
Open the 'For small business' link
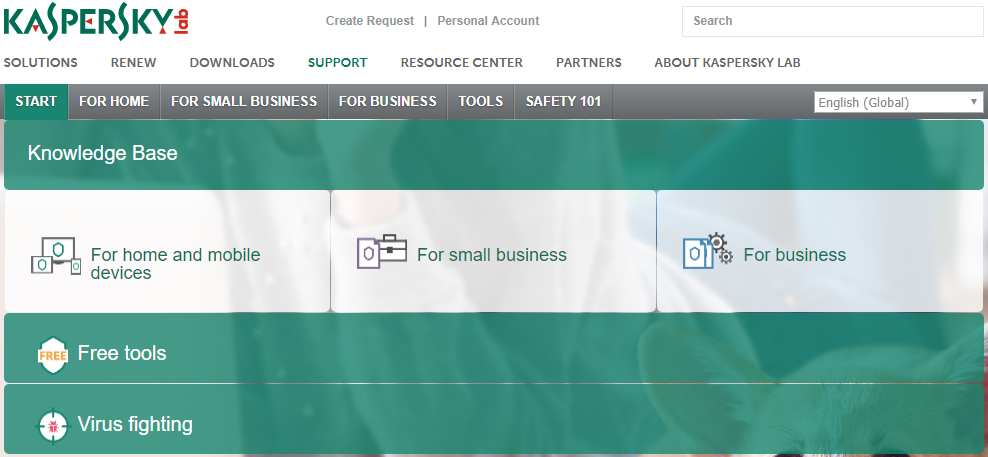coord(491,255)
